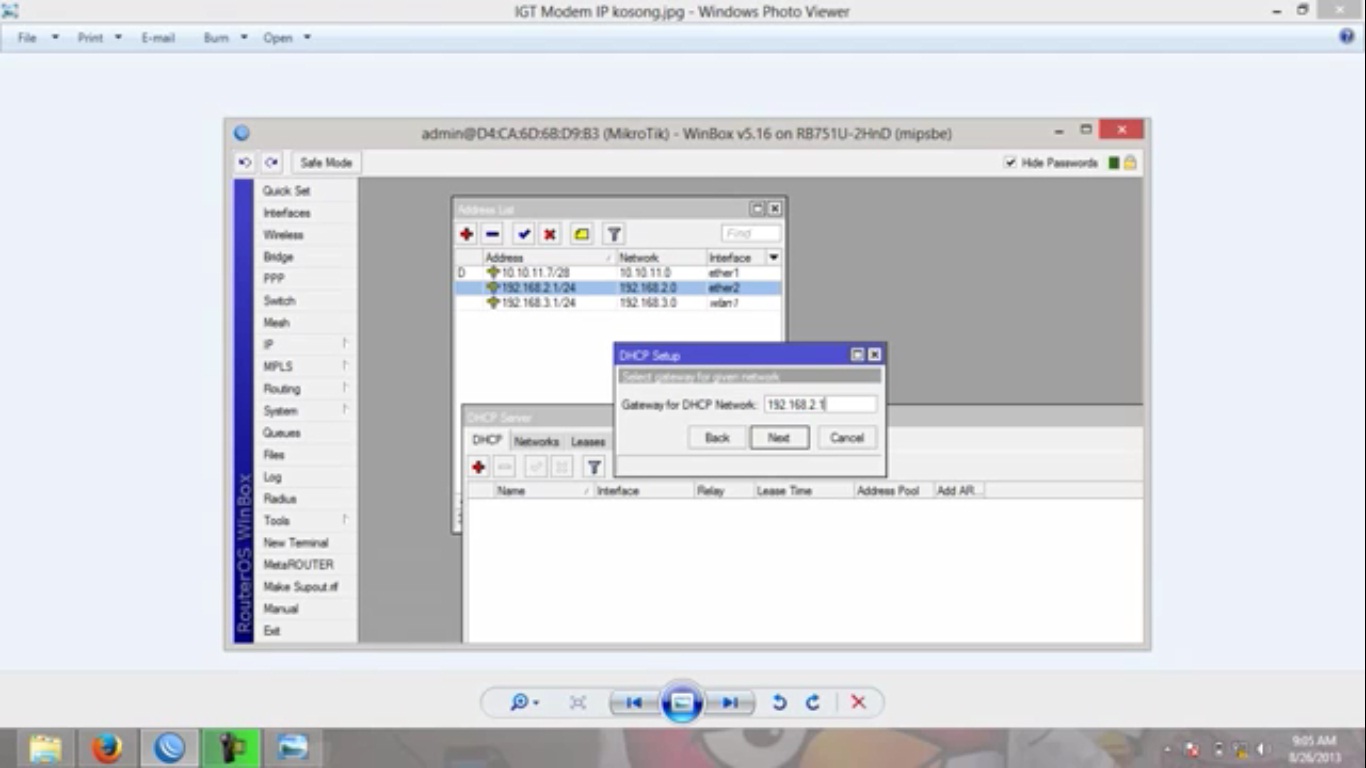This screenshot has width=1366, height=768.
Task: Go to the previous photo
Action: (634, 703)
